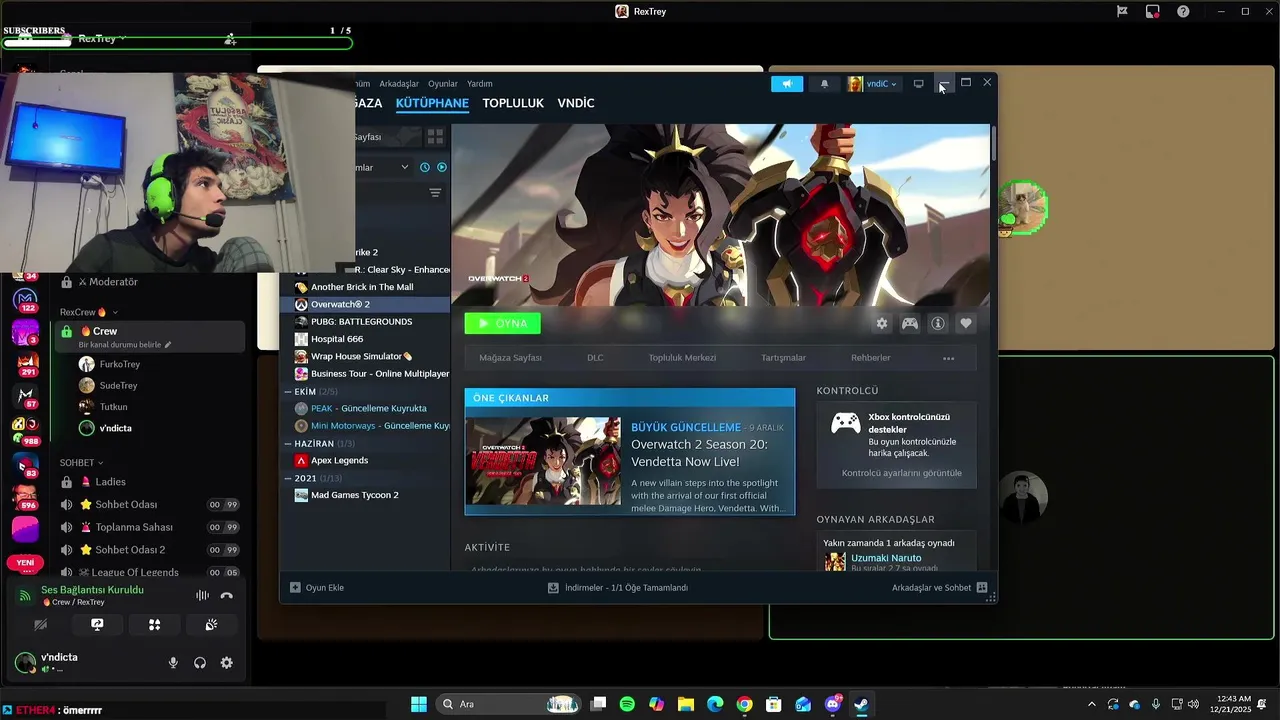The height and width of the screenshot is (720, 1280).
Task: Deafen headphones in Discord user panel
Action: (200, 663)
